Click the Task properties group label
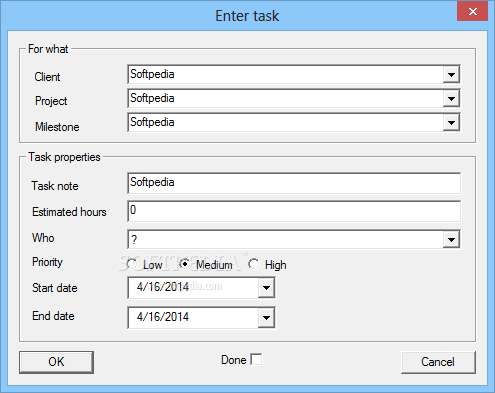The width and height of the screenshot is (495, 393). click(x=64, y=157)
